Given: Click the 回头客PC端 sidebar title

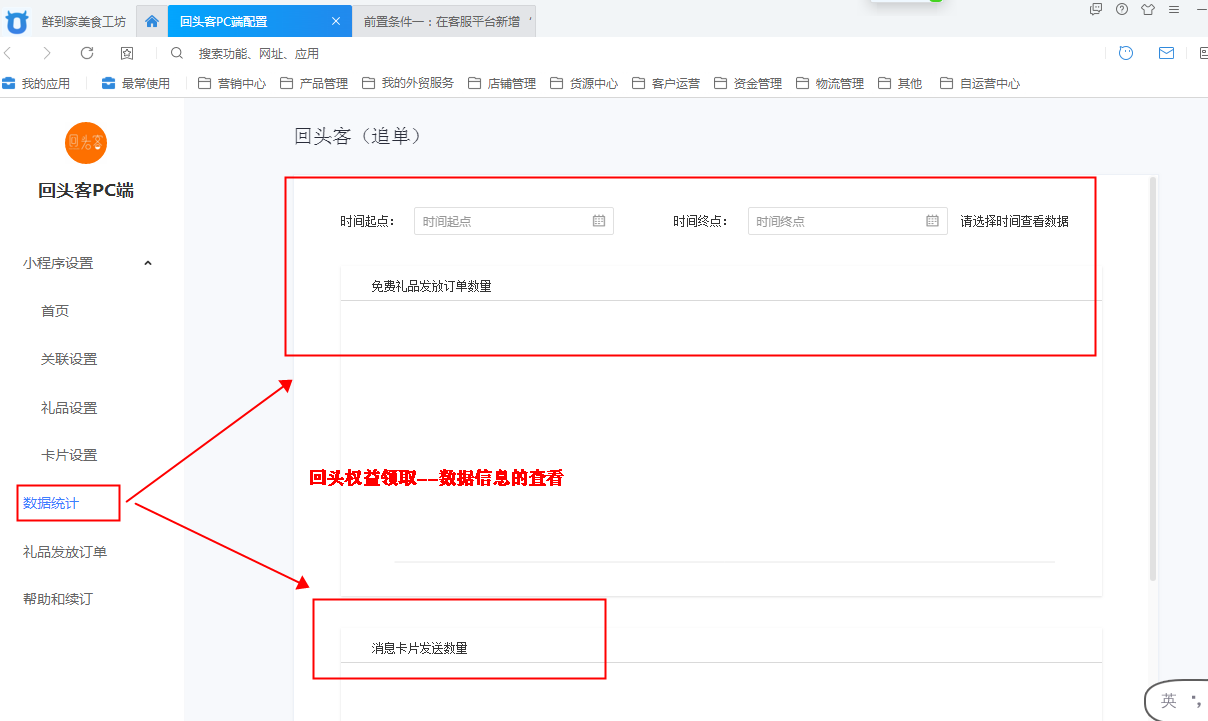Looking at the screenshot, I should (x=86, y=190).
